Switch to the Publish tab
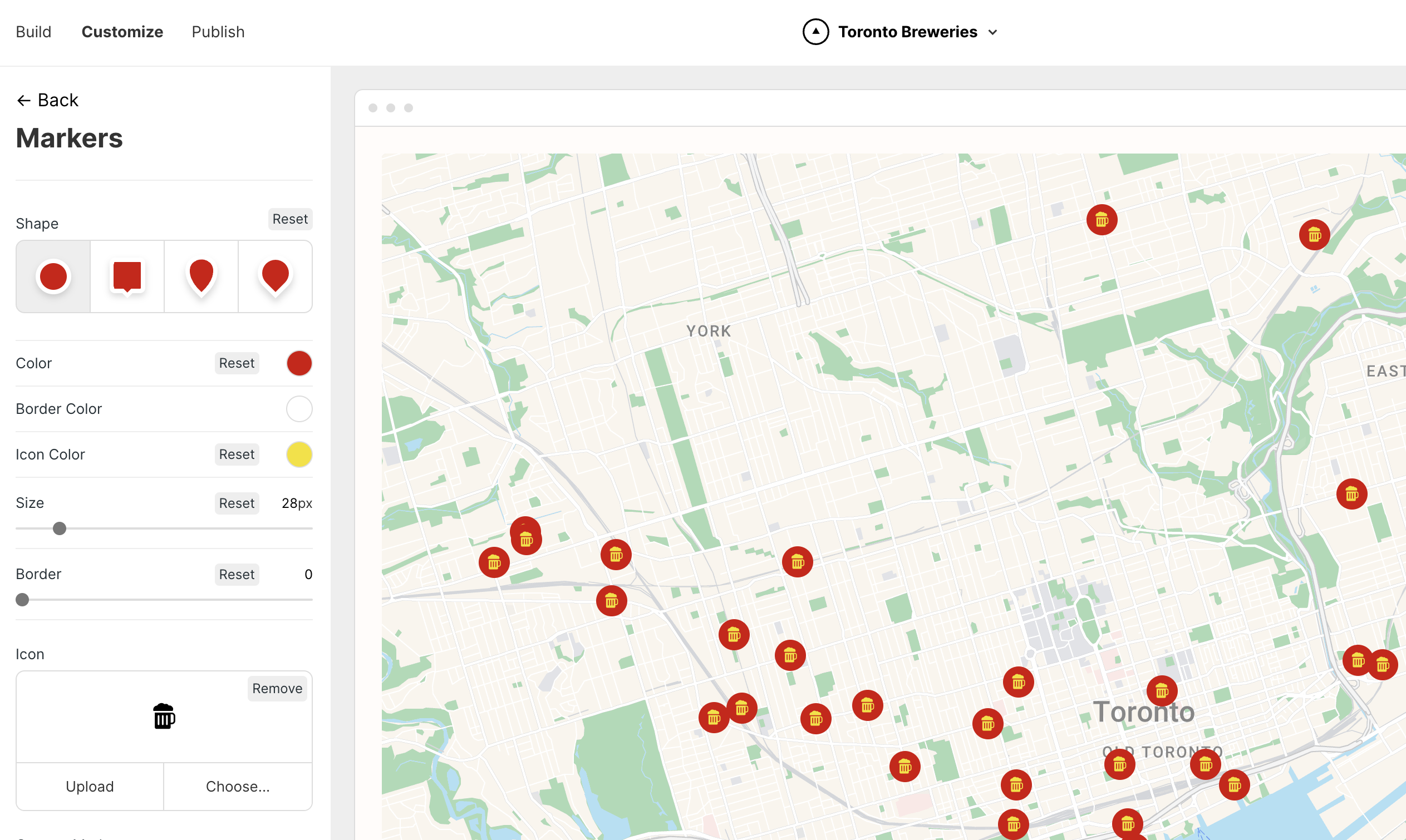This screenshot has height=840, width=1406. pos(218,32)
